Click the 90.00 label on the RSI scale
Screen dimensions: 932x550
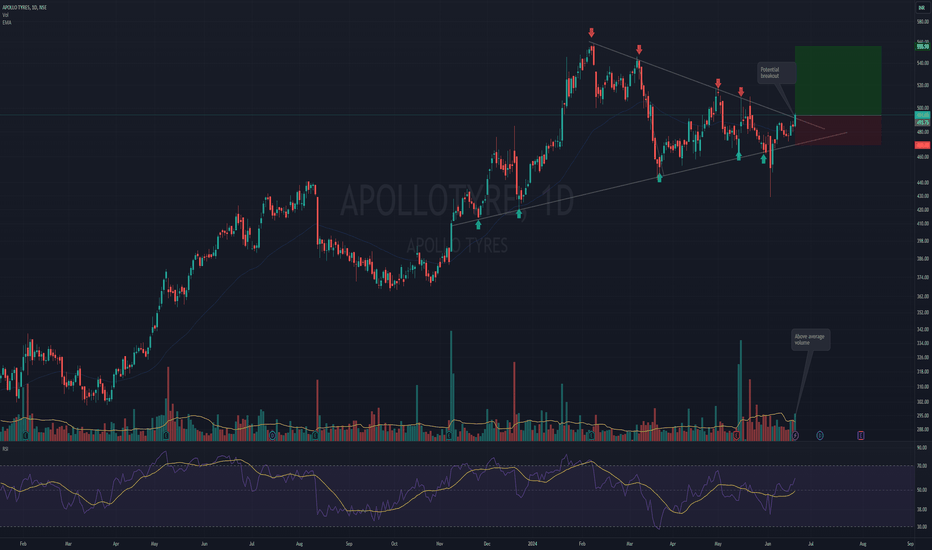pos(922,448)
